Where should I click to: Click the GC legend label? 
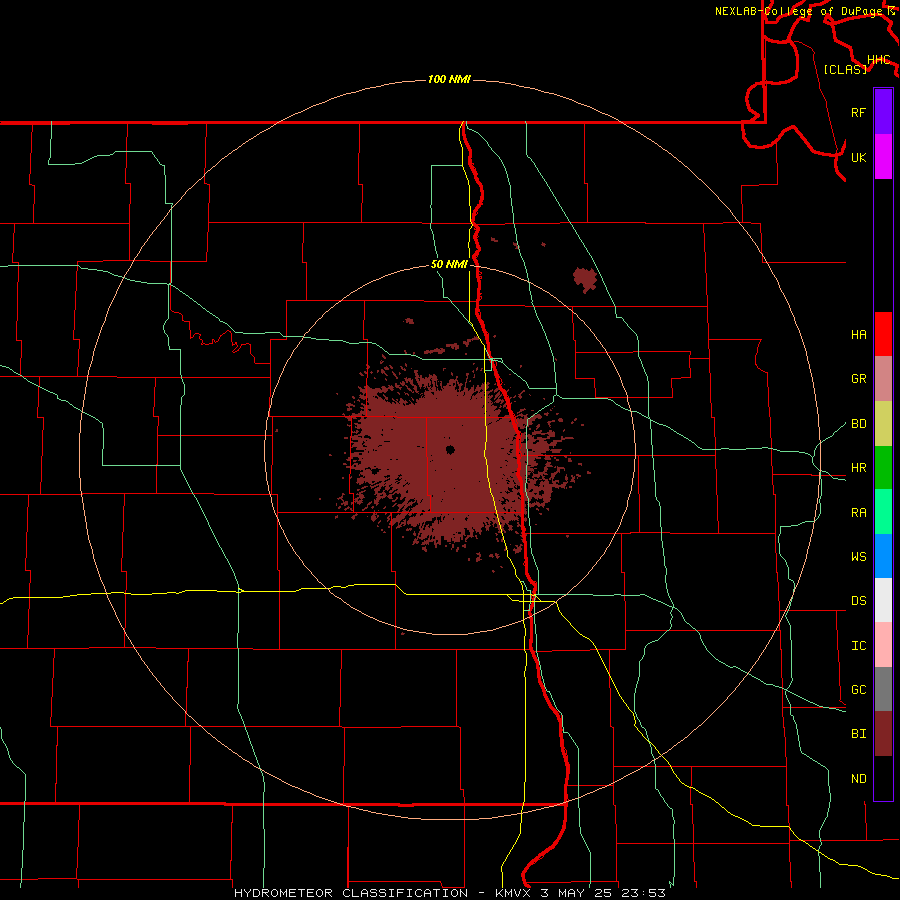[x=858, y=690]
